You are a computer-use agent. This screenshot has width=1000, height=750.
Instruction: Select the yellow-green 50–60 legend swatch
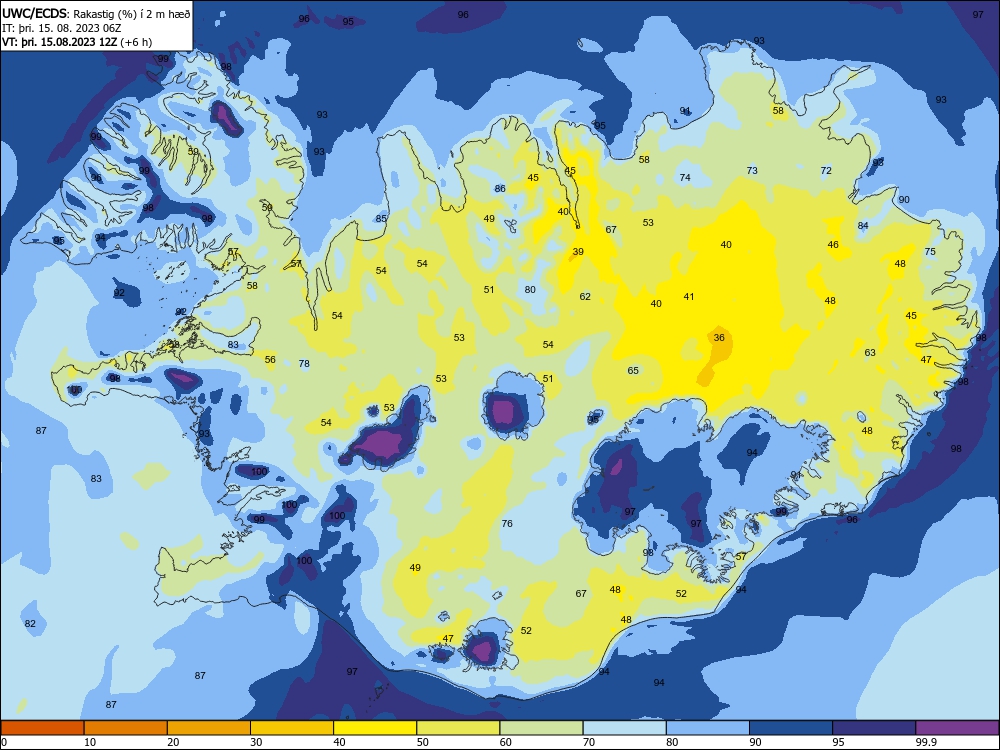tap(458, 728)
